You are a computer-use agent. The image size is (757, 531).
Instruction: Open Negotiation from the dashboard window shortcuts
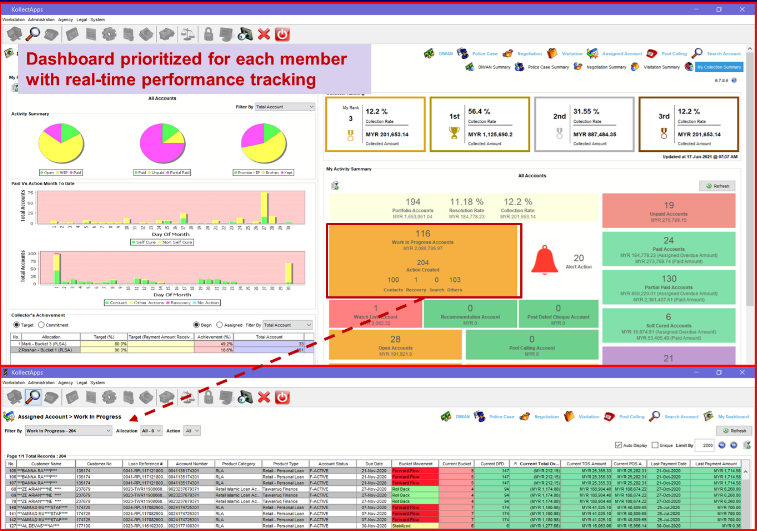[522, 54]
